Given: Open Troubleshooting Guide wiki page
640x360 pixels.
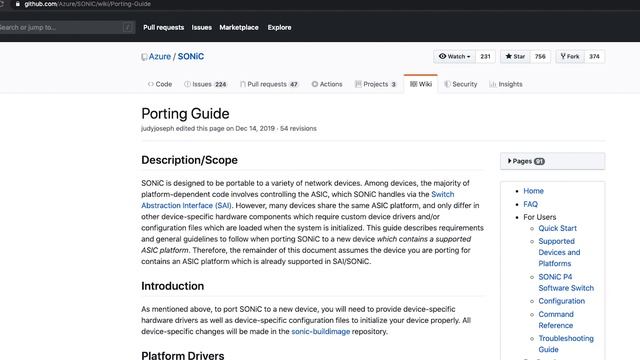Looking at the screenshot, I should click(x=566, y=344).
